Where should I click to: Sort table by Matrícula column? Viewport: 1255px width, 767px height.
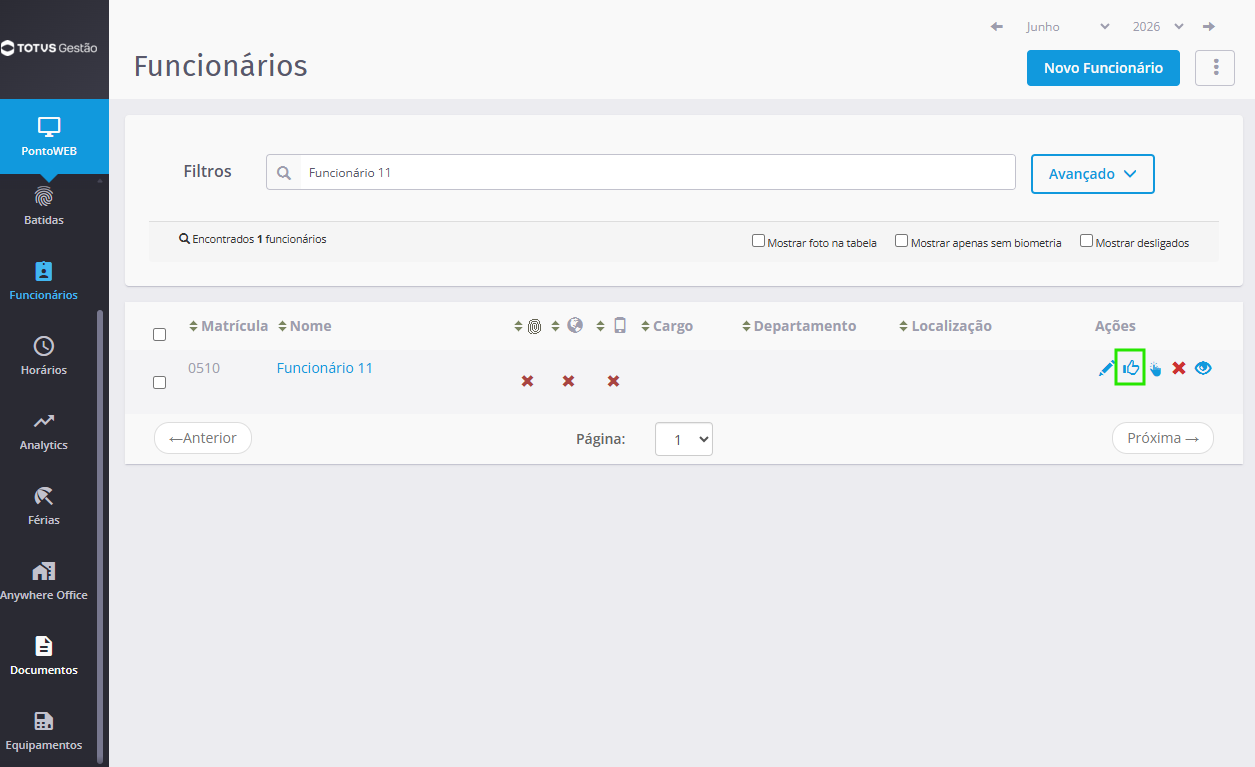pyautogui.click(x=229, y=326)
